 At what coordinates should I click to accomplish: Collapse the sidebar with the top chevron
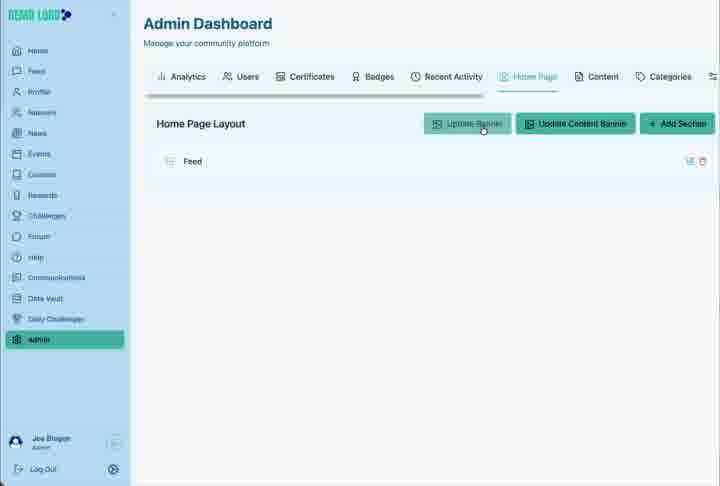pos(113,15)
